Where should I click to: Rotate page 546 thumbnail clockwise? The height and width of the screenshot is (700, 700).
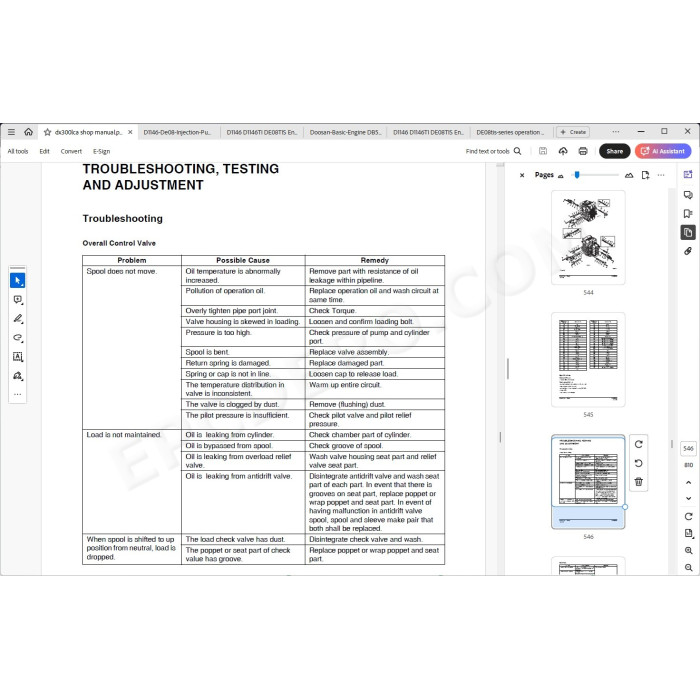click(x=638, y=445)
